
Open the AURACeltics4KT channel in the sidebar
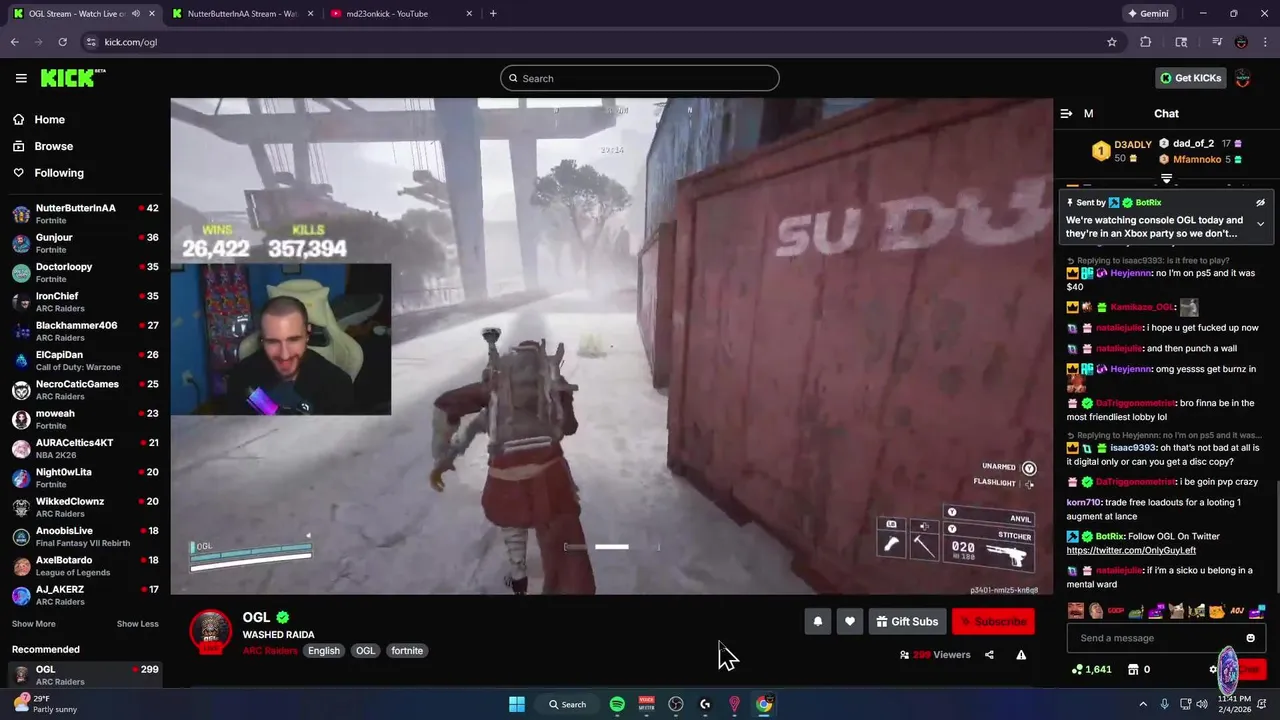[x=85, y=448]
